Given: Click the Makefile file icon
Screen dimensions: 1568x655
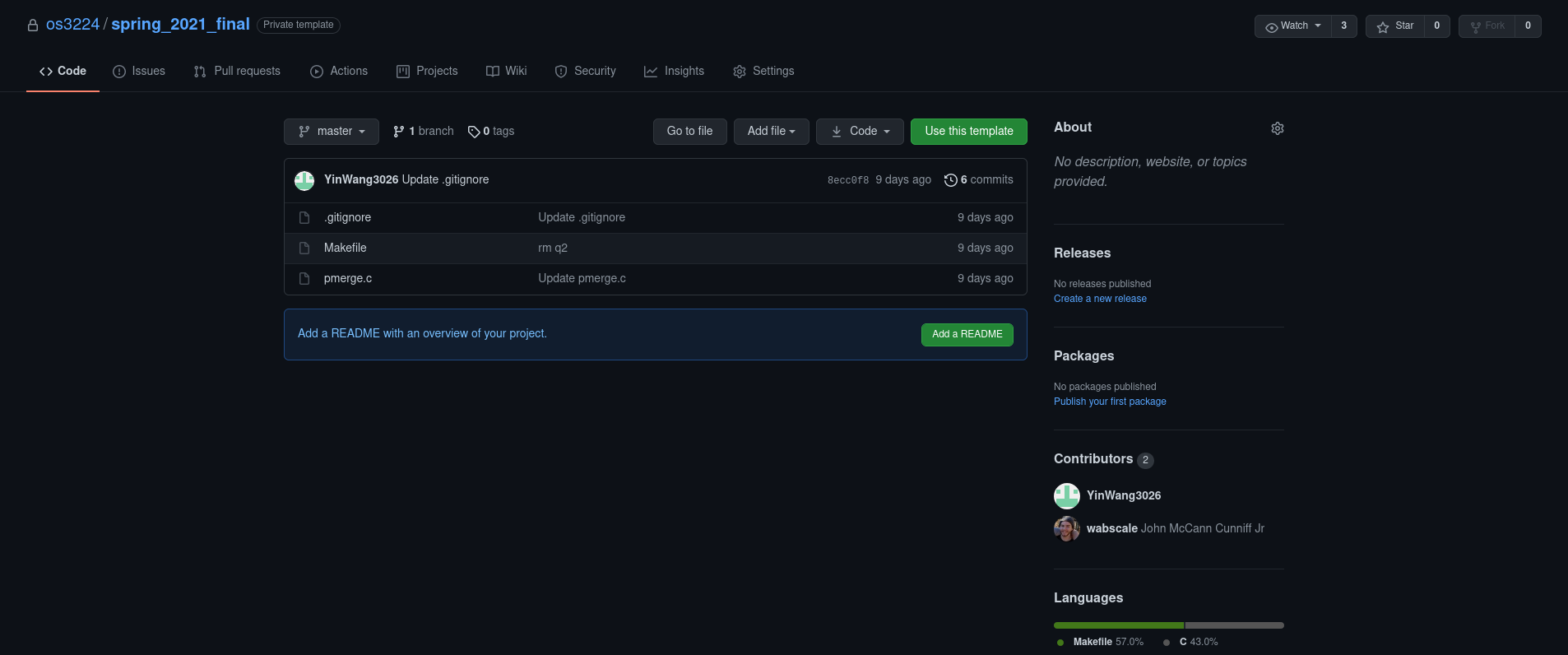Looking at the screenshot, I should click(304, 249).
